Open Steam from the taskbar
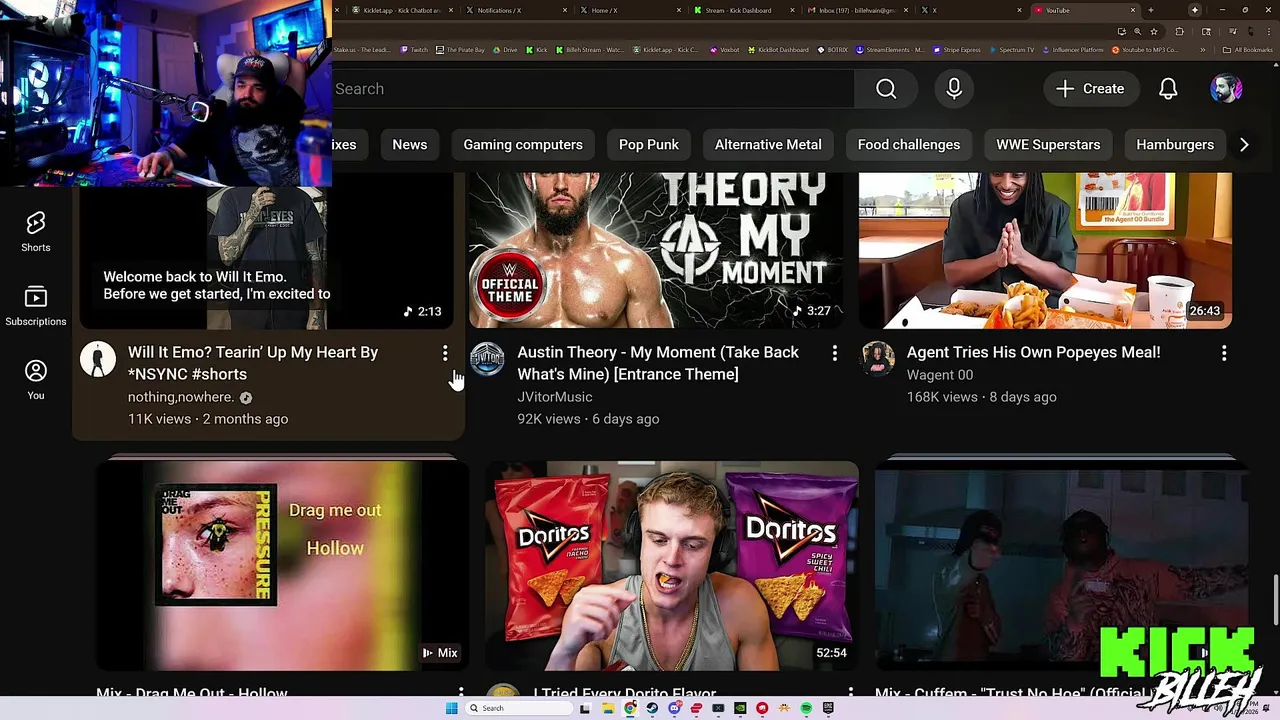This screenshot has height=720, width=1280. pyautogui.click(x=652, y=708)
